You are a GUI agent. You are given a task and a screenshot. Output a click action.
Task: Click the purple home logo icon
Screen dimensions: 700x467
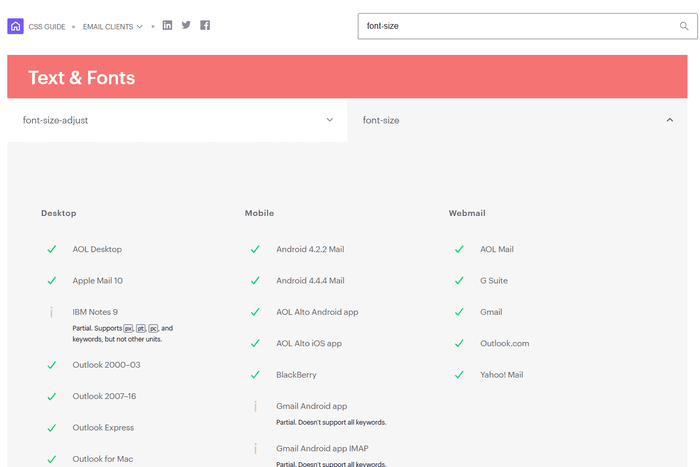(x=15, y=26)
